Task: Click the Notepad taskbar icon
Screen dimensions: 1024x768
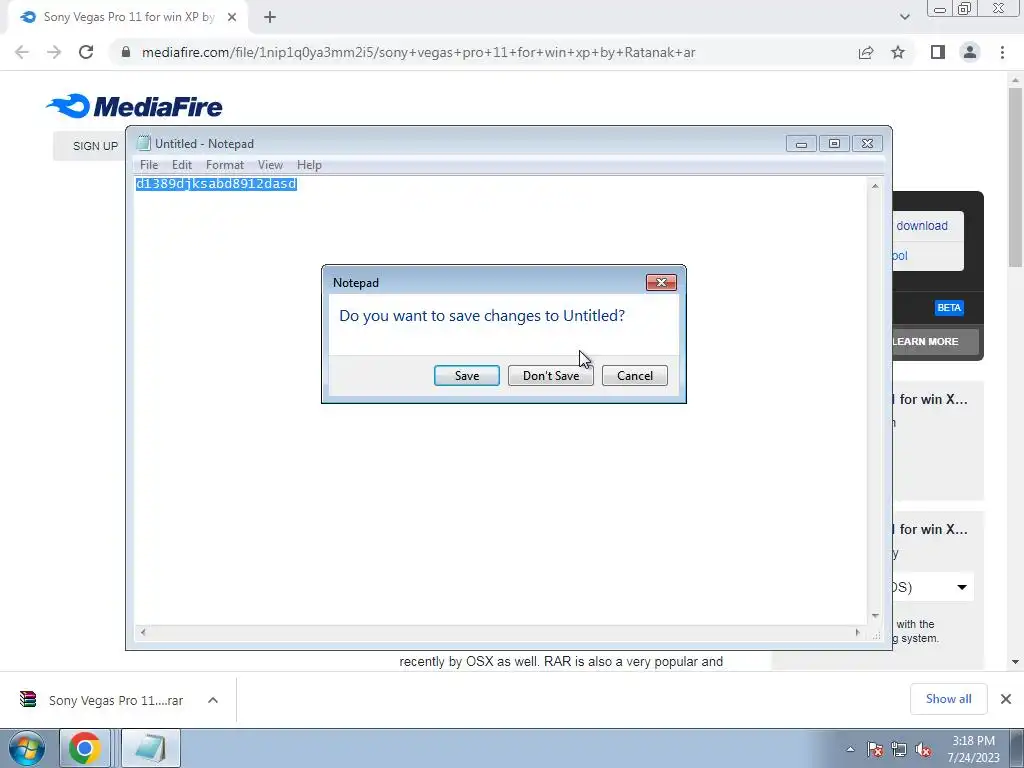Action: pos(151,748)
